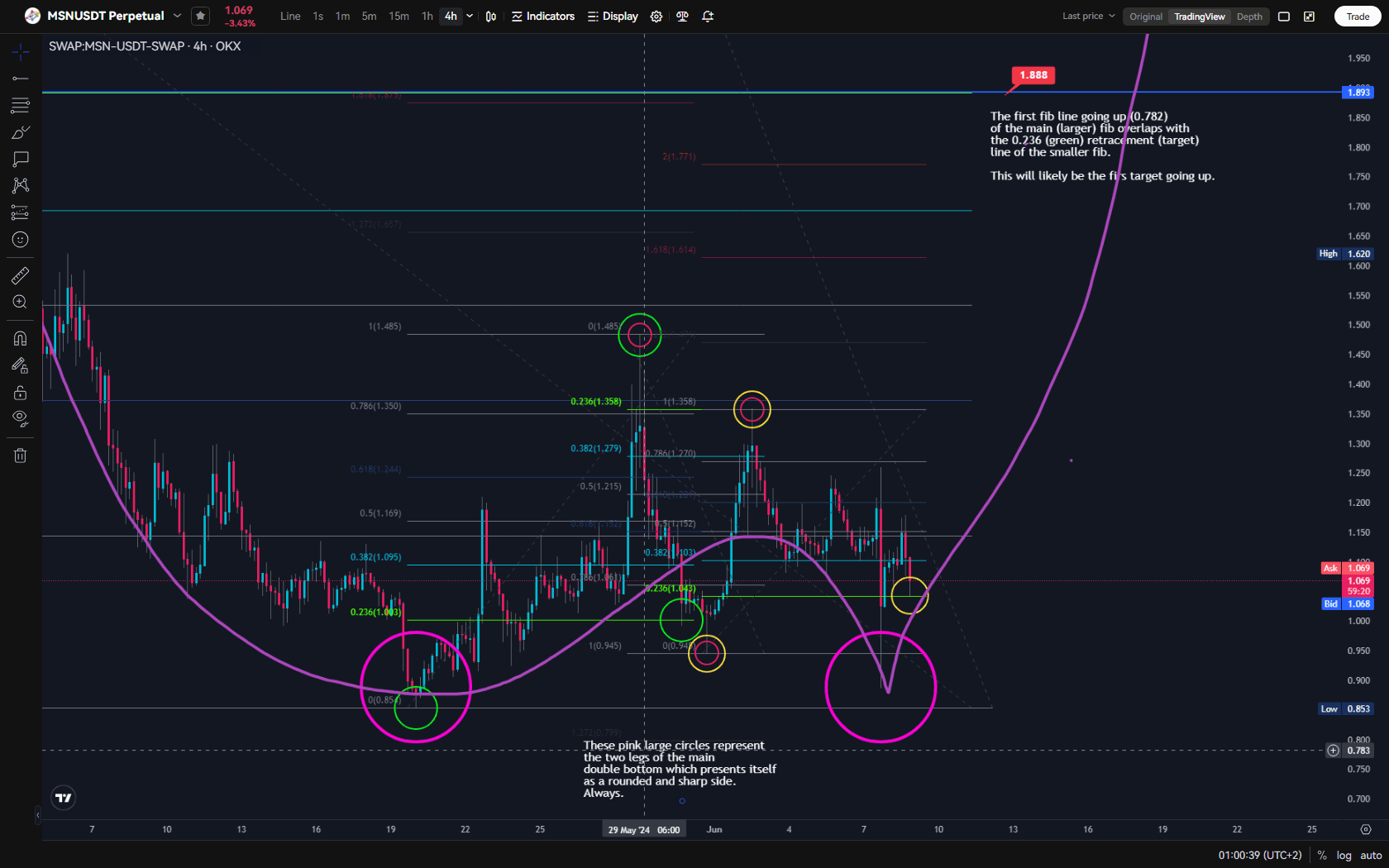Toggle auto scale on price axis
This screenshot has height=868, width=1389.
click(x=1371, y=856)
